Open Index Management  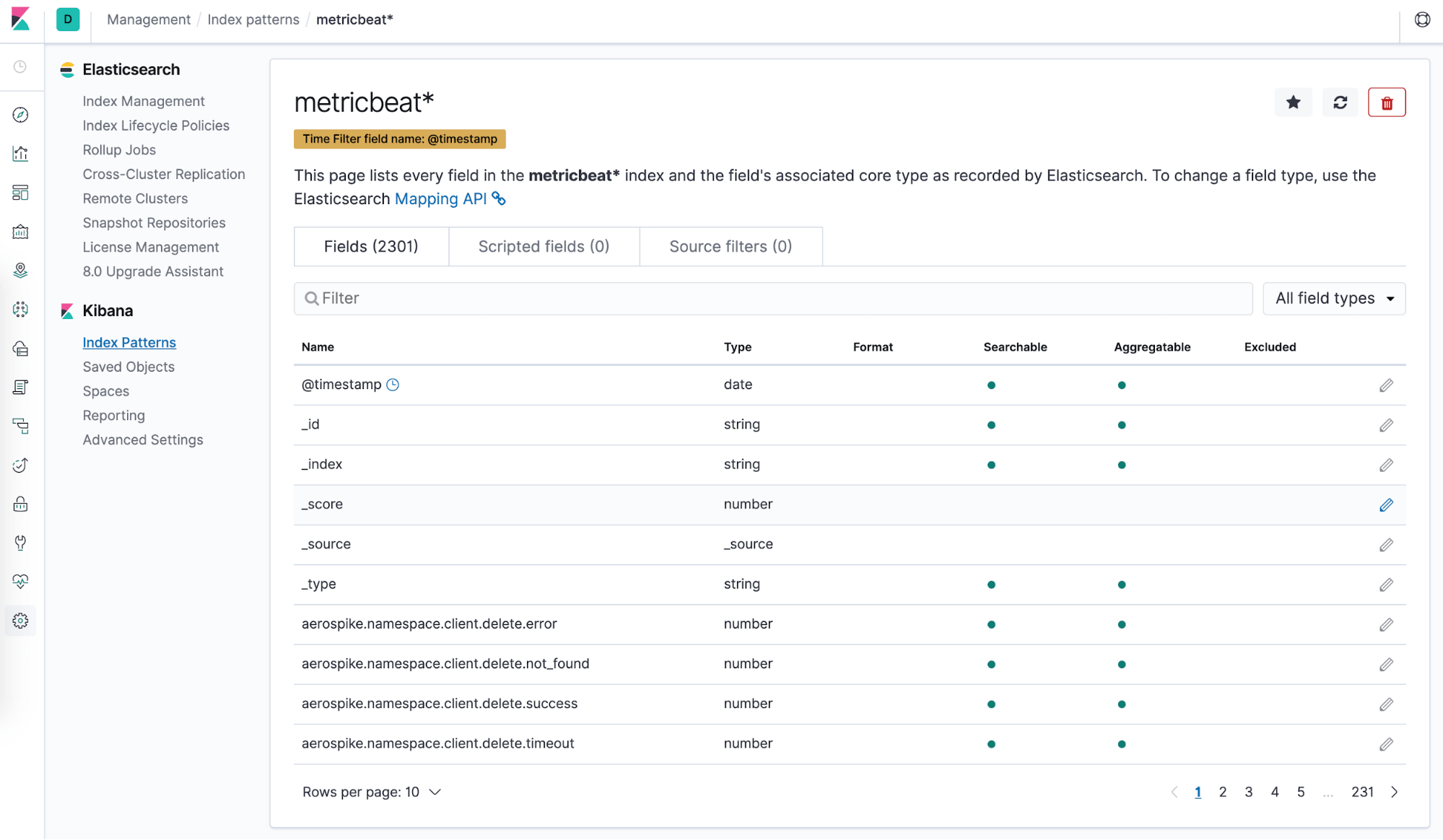[x=144, y=101]
